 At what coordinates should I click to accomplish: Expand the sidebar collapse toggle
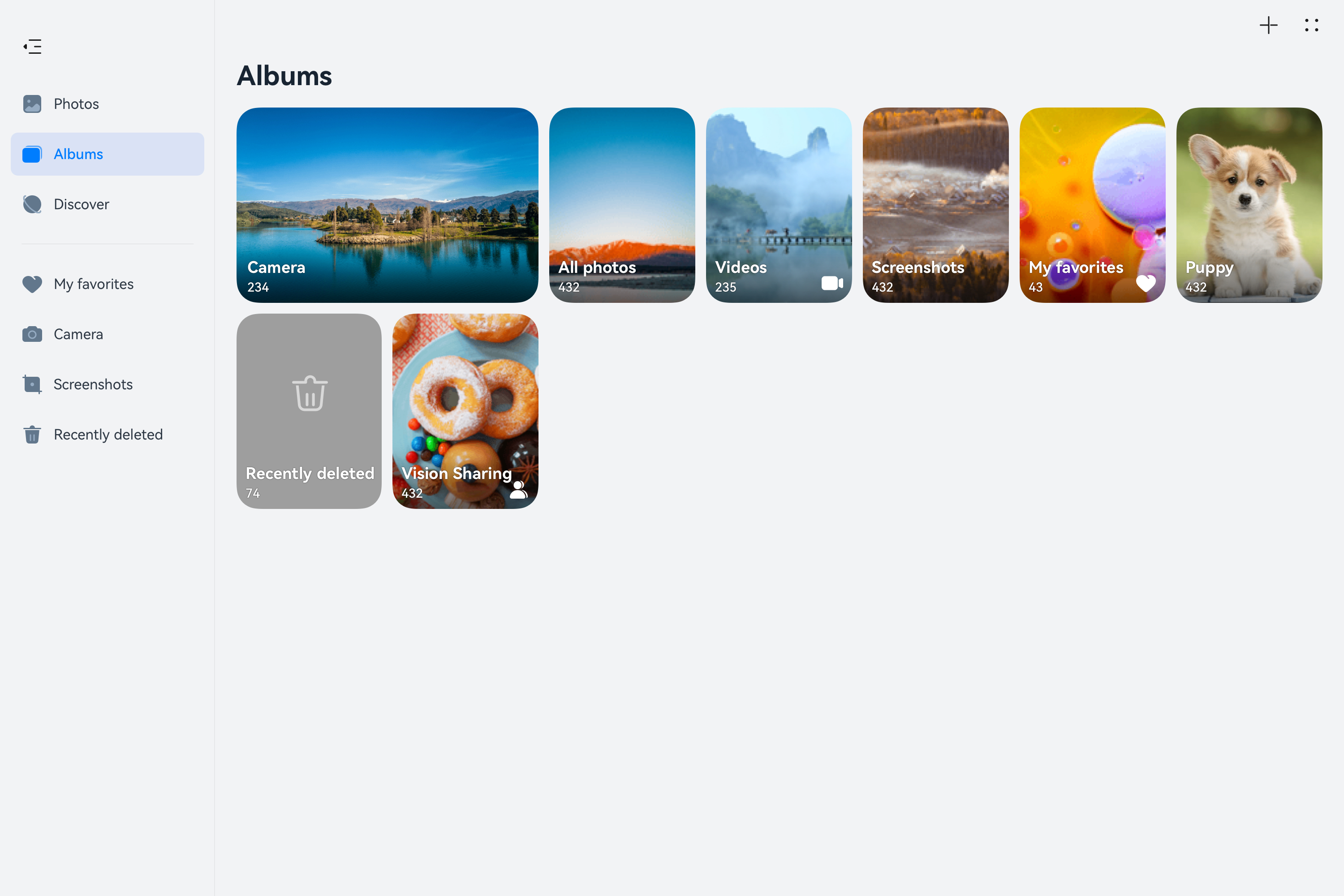tap(32, 47)
